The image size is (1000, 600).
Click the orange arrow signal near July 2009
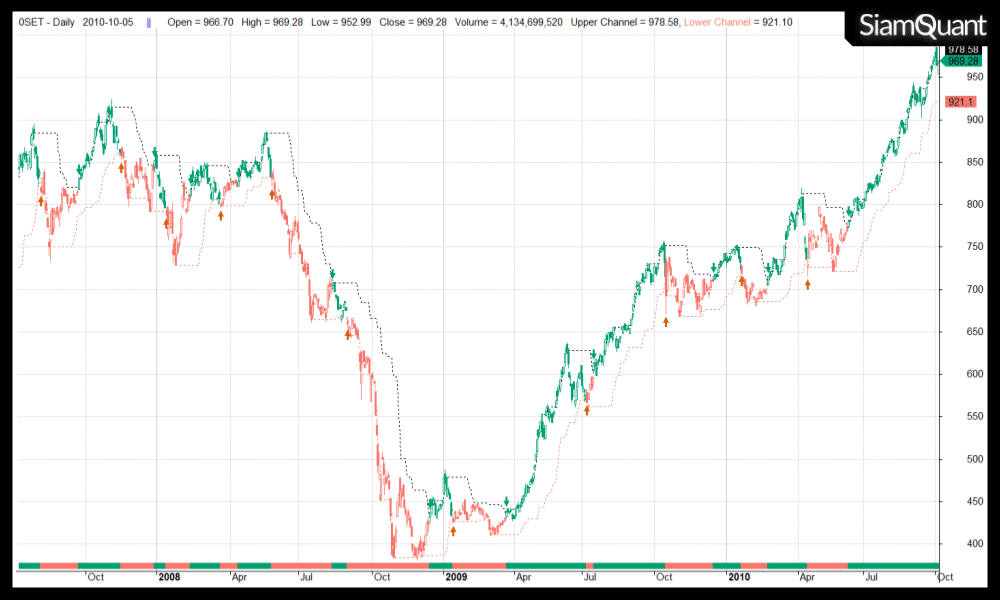coord(587,410)
